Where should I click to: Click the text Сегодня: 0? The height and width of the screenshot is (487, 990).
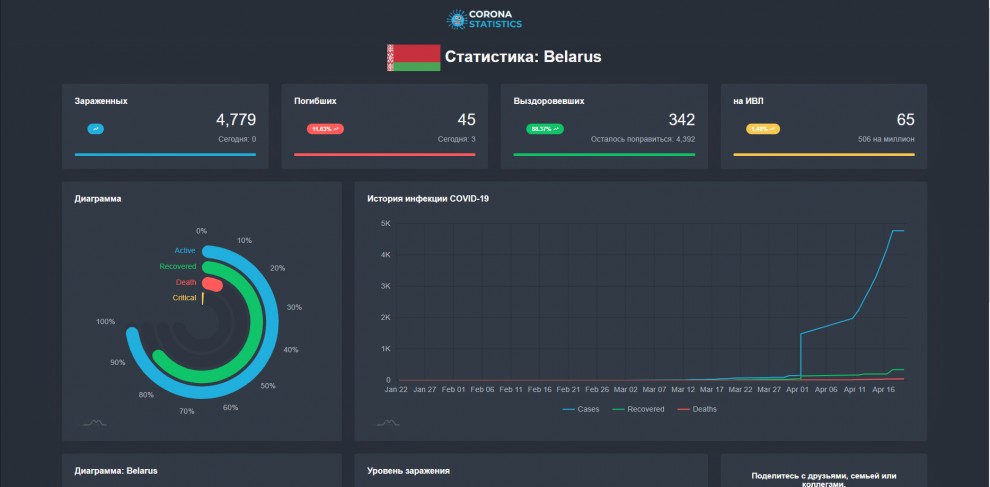pyautogui.click(x=237, y=140)
